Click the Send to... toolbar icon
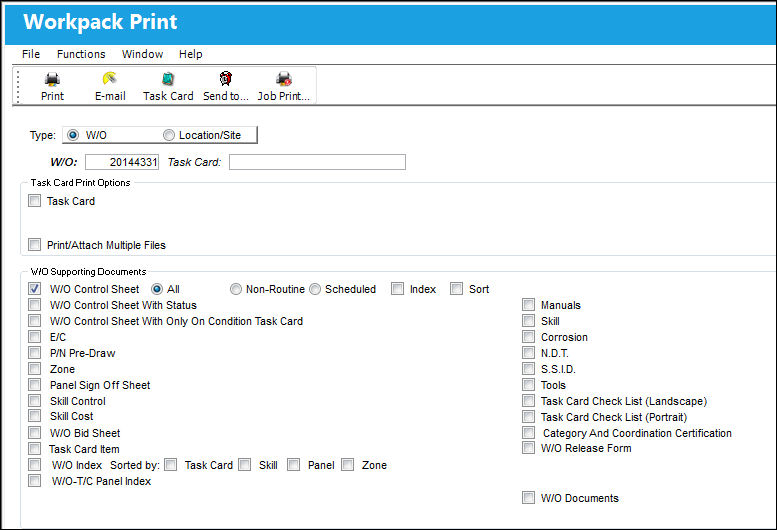777x530 pixels. click(x=225, y=79)
